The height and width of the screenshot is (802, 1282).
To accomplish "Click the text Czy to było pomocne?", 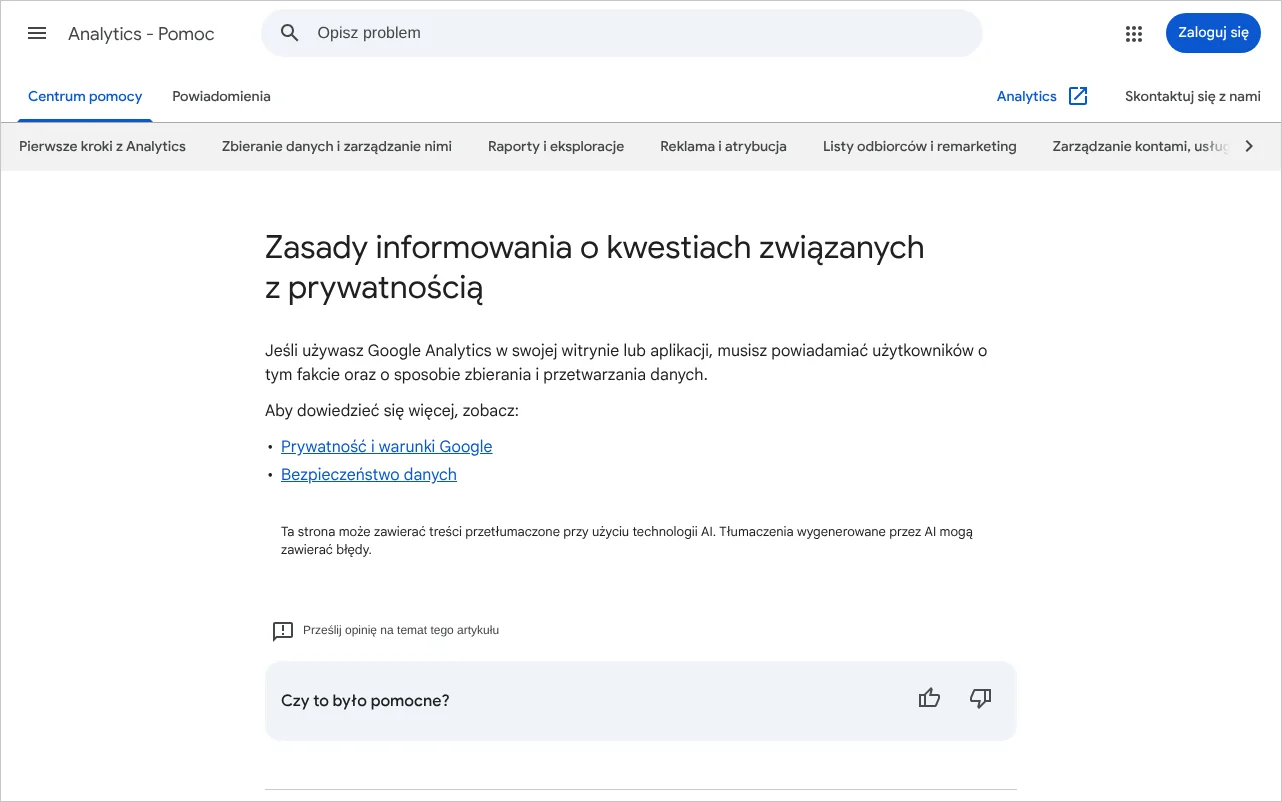I will 365,700.
